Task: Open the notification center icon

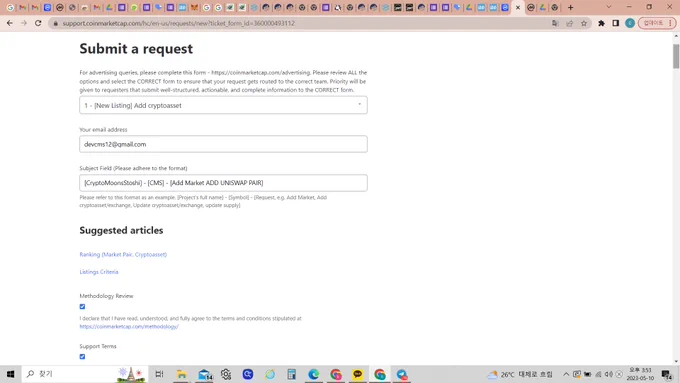Action: (x=667, y=374)
